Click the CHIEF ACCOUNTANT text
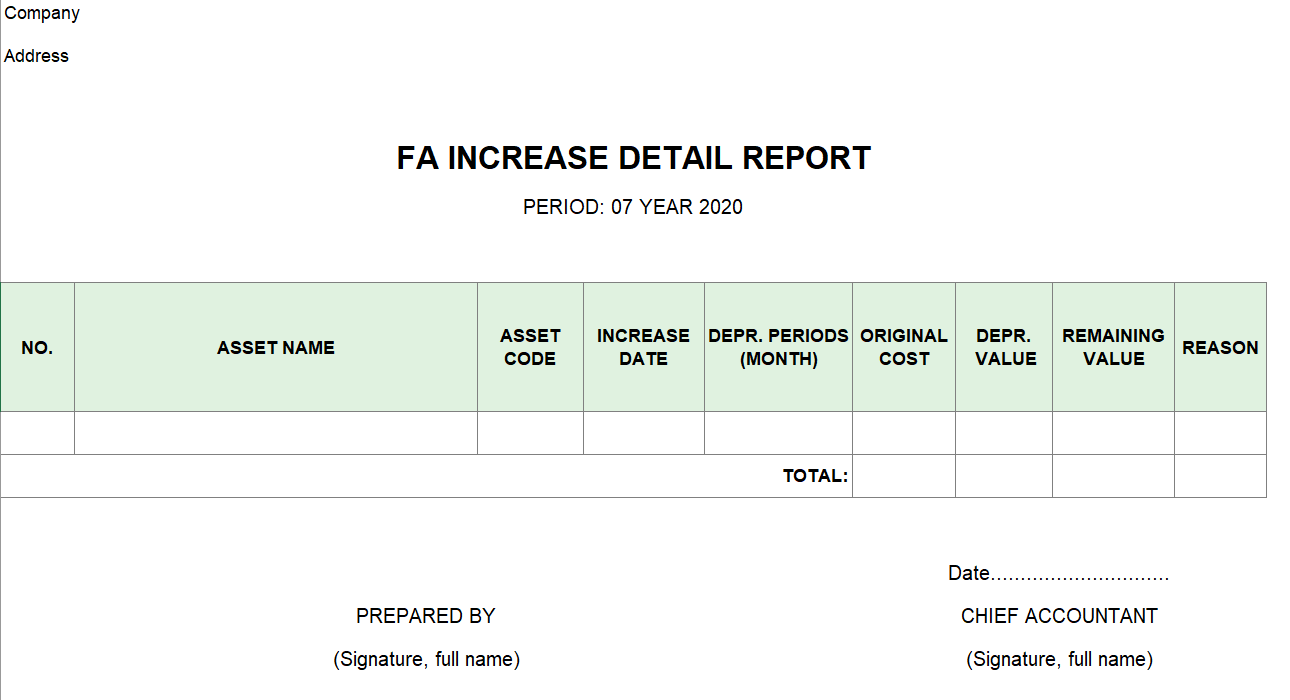 point(1059,616)
